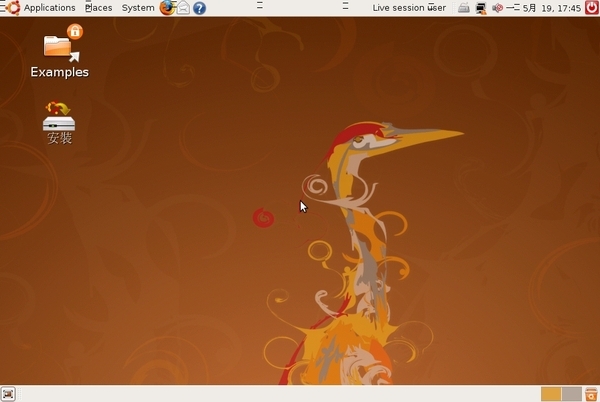
Task: Click the red power quit button
Action: (x=592, y=8)
